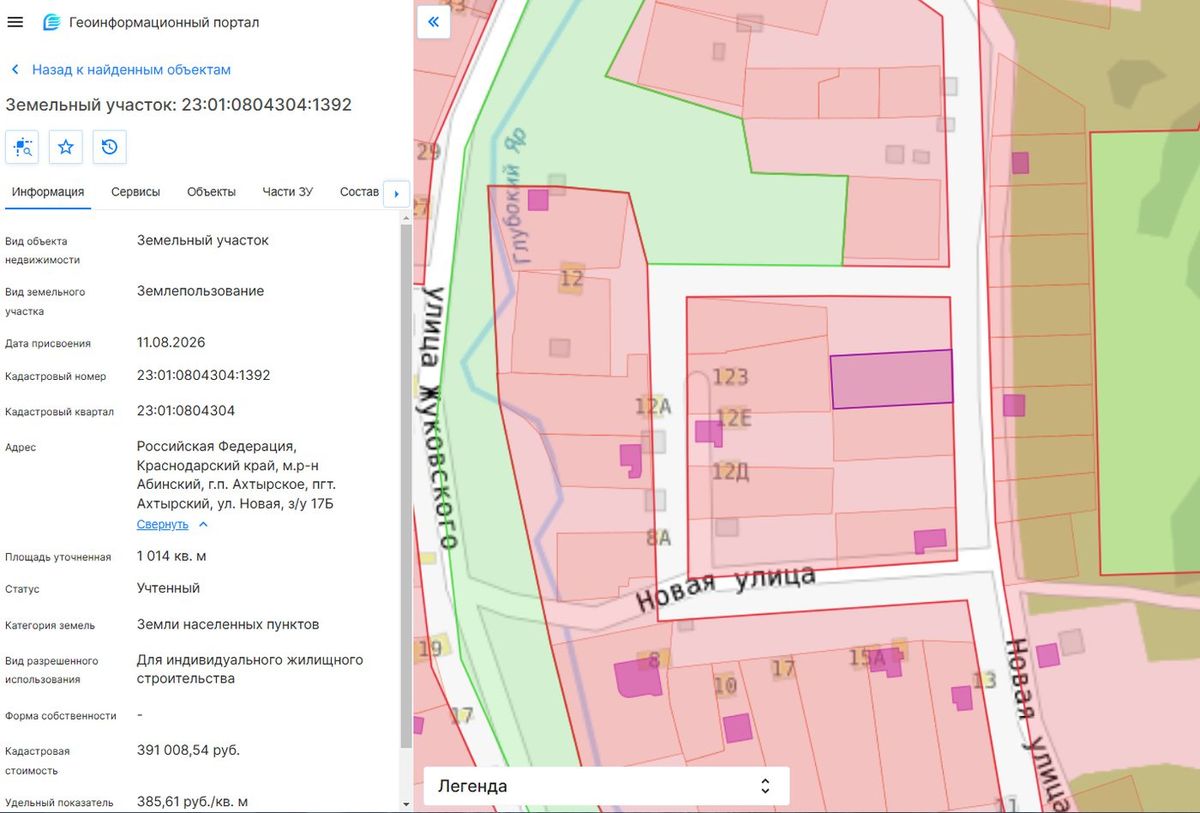Viewport: 1200px width, 813px height.
Task: Click the date value 11.08.2026
Action: click(x=171, y=342)
